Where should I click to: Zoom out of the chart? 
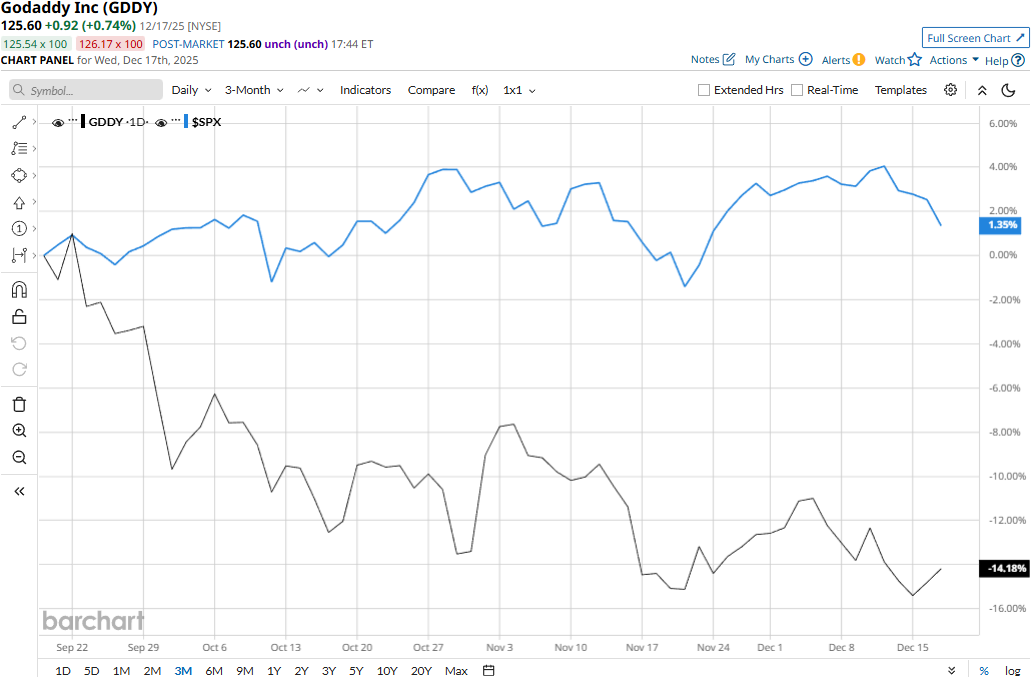(19, 457)
